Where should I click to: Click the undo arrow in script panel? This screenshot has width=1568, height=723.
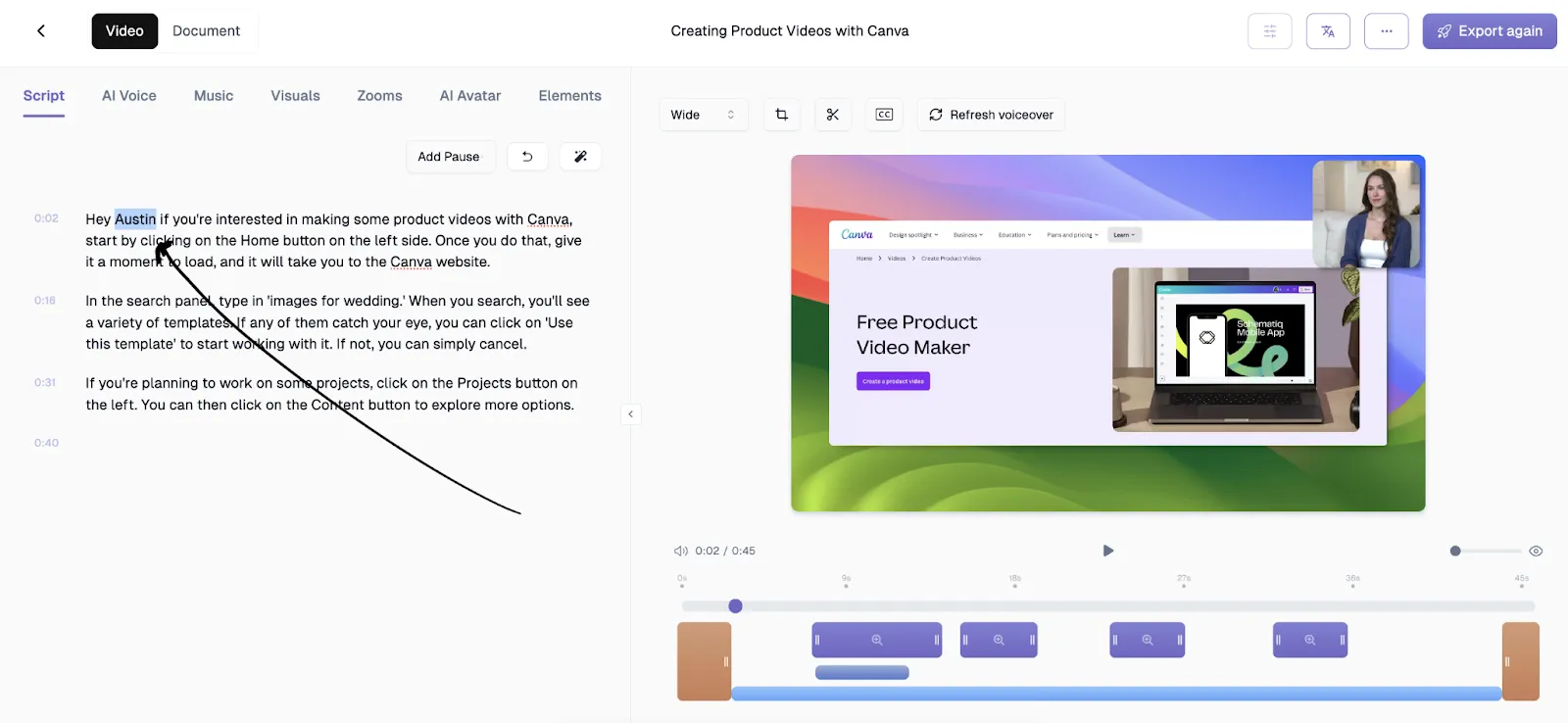pyautogui.click(x=527, y=157)
